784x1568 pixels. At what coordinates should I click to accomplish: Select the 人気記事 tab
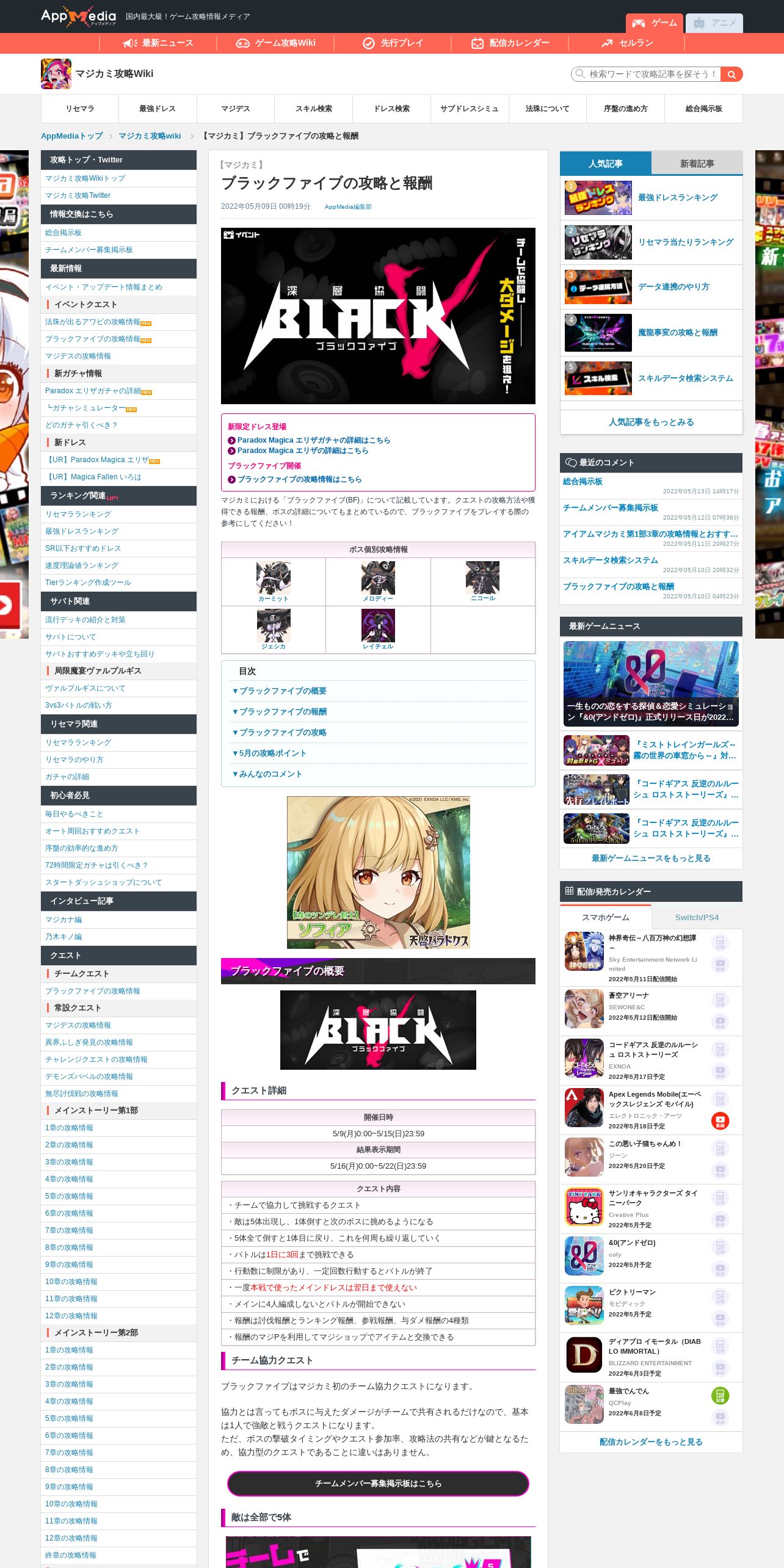606,164
